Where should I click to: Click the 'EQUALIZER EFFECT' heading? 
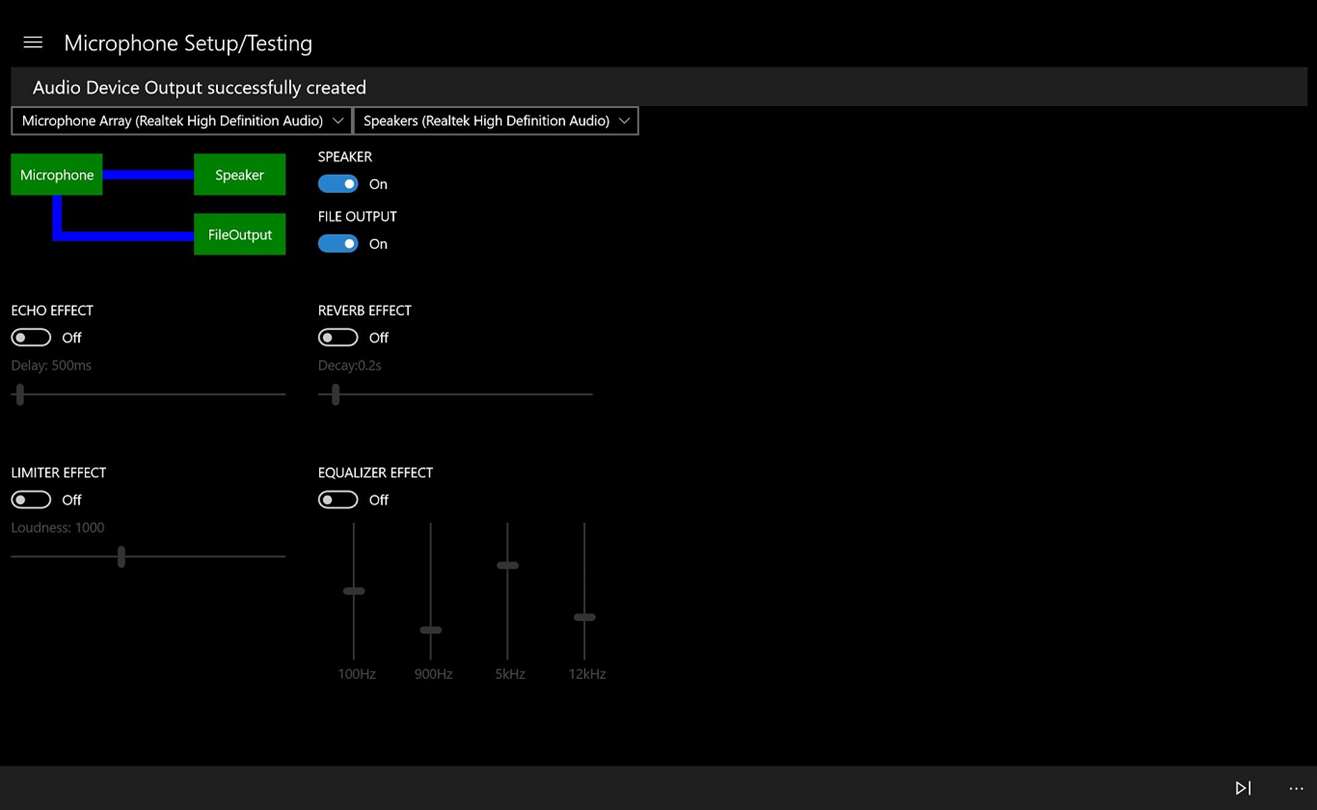tap(376, 473)
